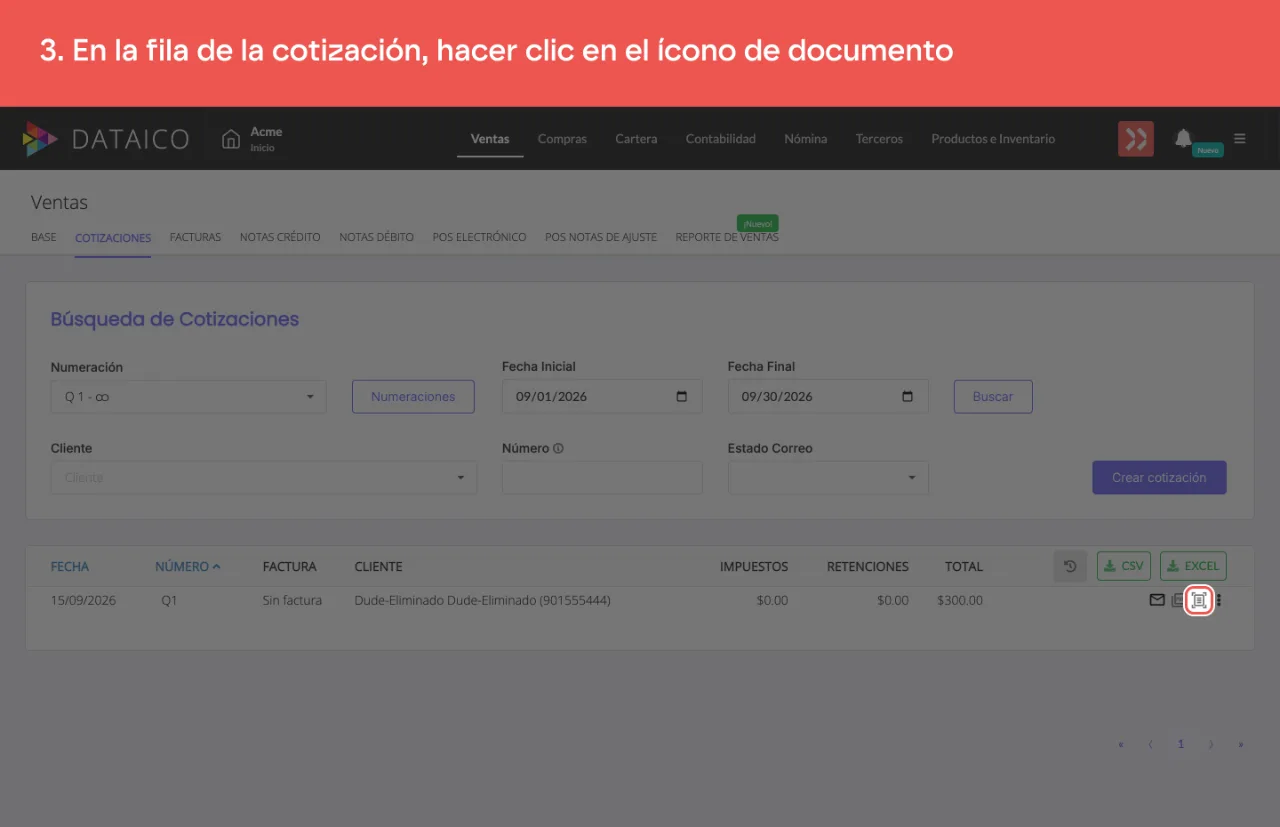Switch to the NOTAS DÉBITO tab
The height and width of the screenshot is (827, 1280).
(x=376, y=237)
